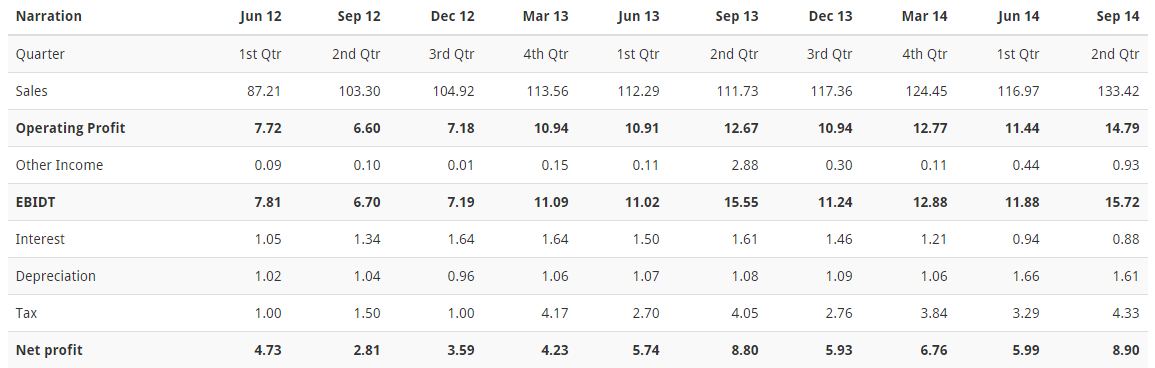Select the Sep 14 column header
This screenshot has width=1155, height=368.
pos(1117,16)
